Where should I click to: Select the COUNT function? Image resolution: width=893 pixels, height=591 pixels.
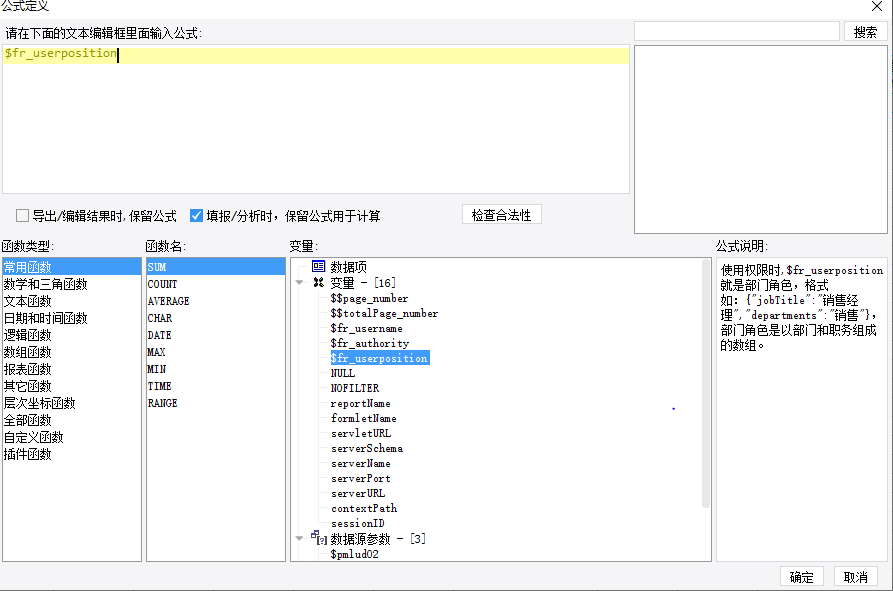coord(216,284)
